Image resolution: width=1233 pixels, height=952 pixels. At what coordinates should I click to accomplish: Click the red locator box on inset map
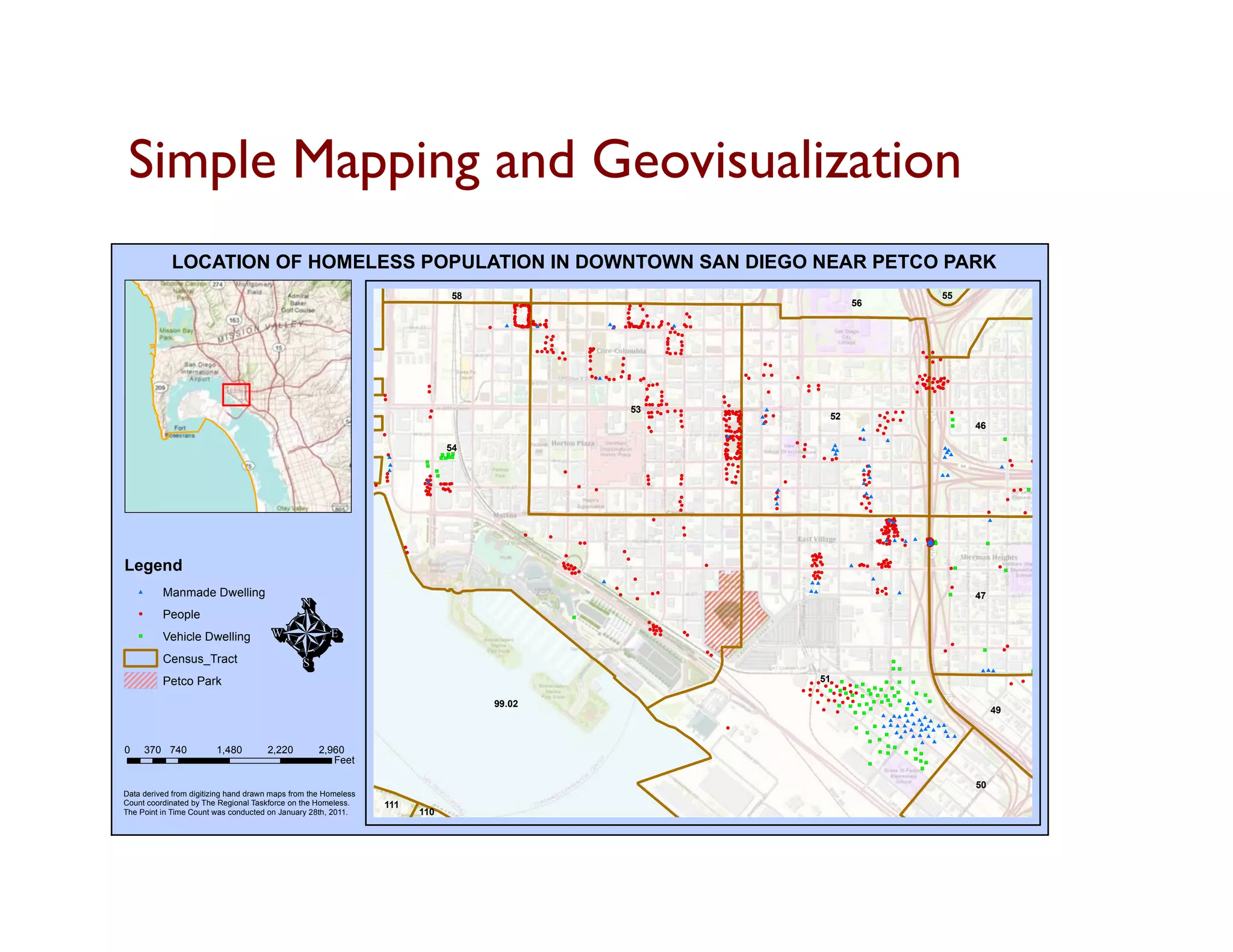coord(236,395)
